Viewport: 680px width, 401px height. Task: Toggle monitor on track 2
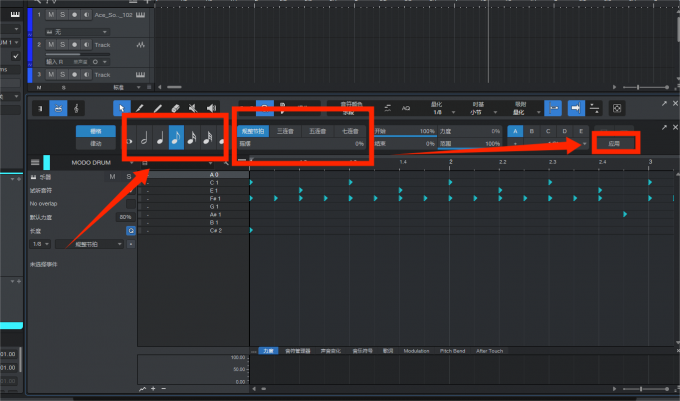coord(86,45)
